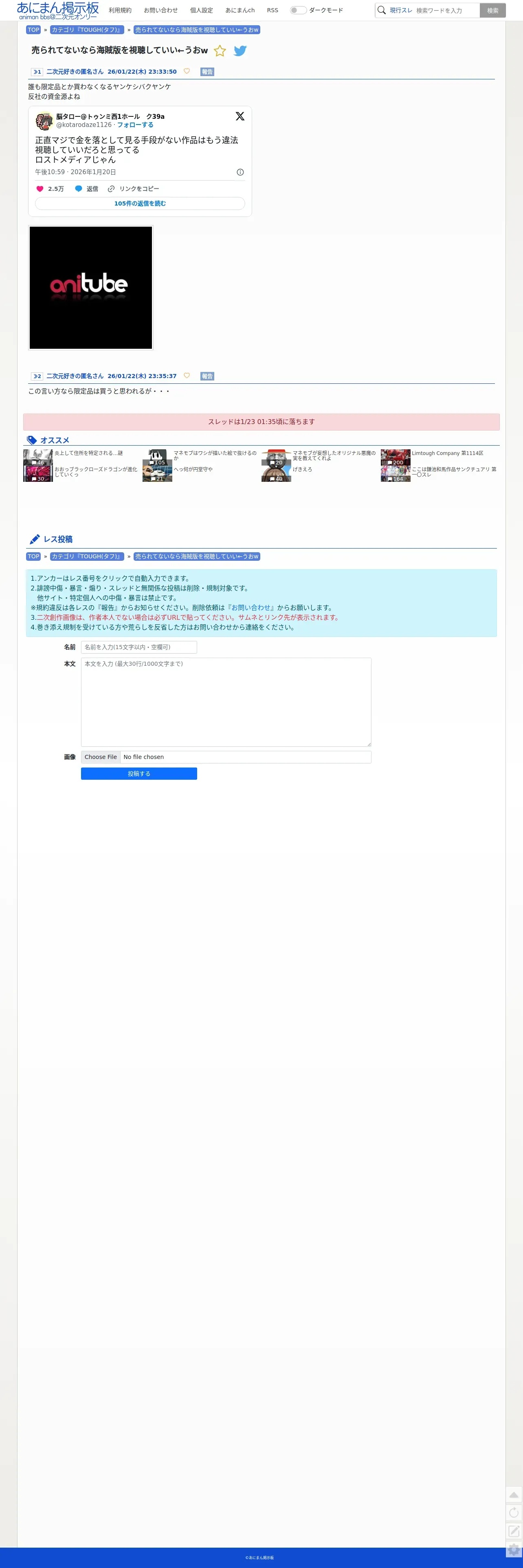Click 現行スレ search scope label

pyautogui.click(x=401, y=10)
